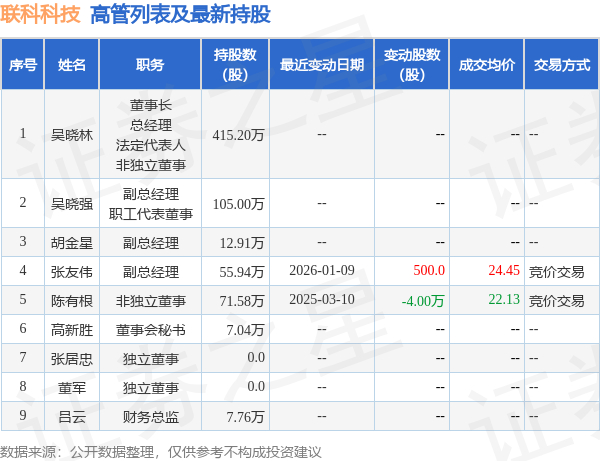Screen dimensions: 600x461
Task: Click 副总经理 position of 胡金星
Action: point(151,243)
